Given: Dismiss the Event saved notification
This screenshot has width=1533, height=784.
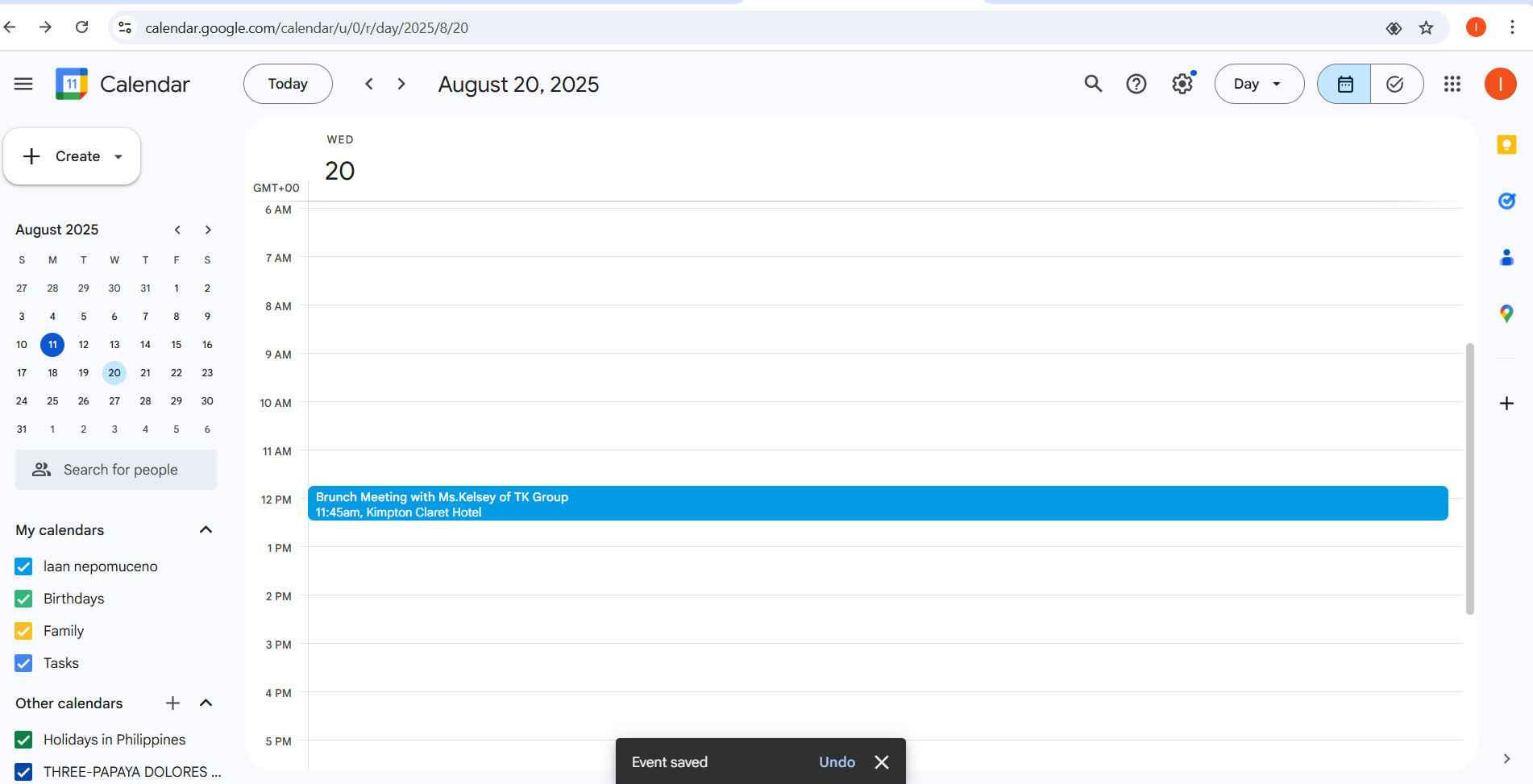Looking at the screenshot, I should coord(882,762).
